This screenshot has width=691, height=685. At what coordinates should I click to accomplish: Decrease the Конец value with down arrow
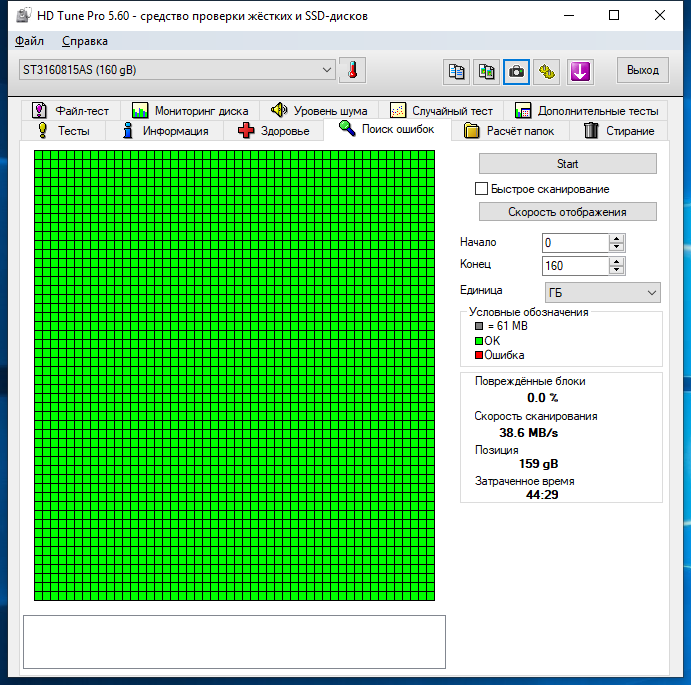[x=617, y=270]
